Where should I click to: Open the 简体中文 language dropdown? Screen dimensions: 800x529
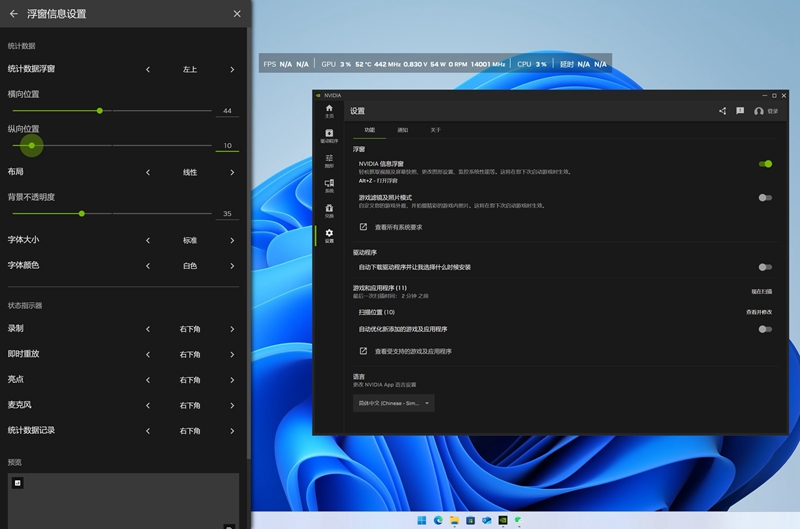[393, 403]
